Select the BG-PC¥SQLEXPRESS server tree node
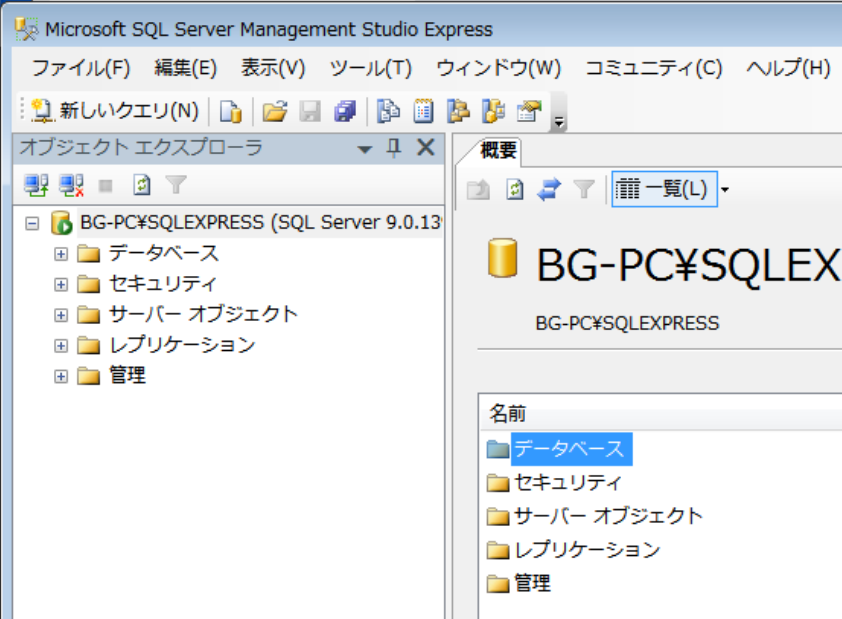The height and width of the screenshot is (619, 842). [x=260, y=222]
